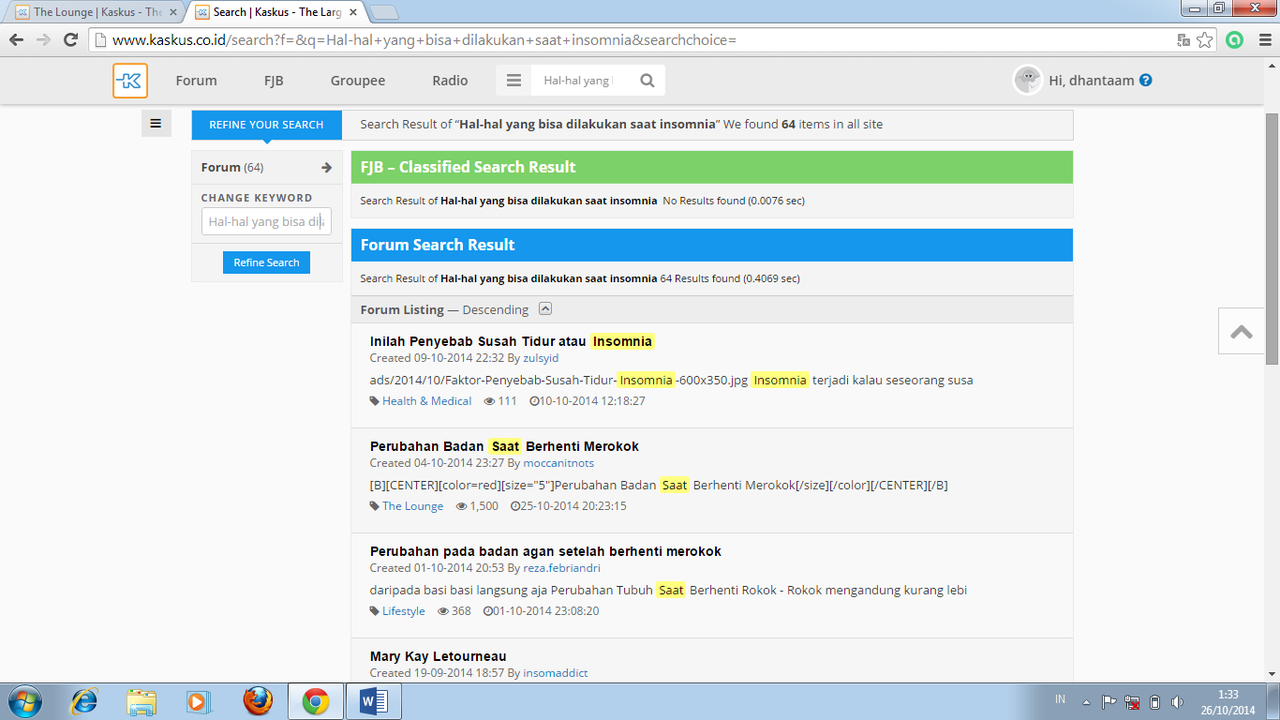This screenshot has height=720, width=1280.
Task: Click the scroll-to-top chevron button
Action: click(1242, 331)
